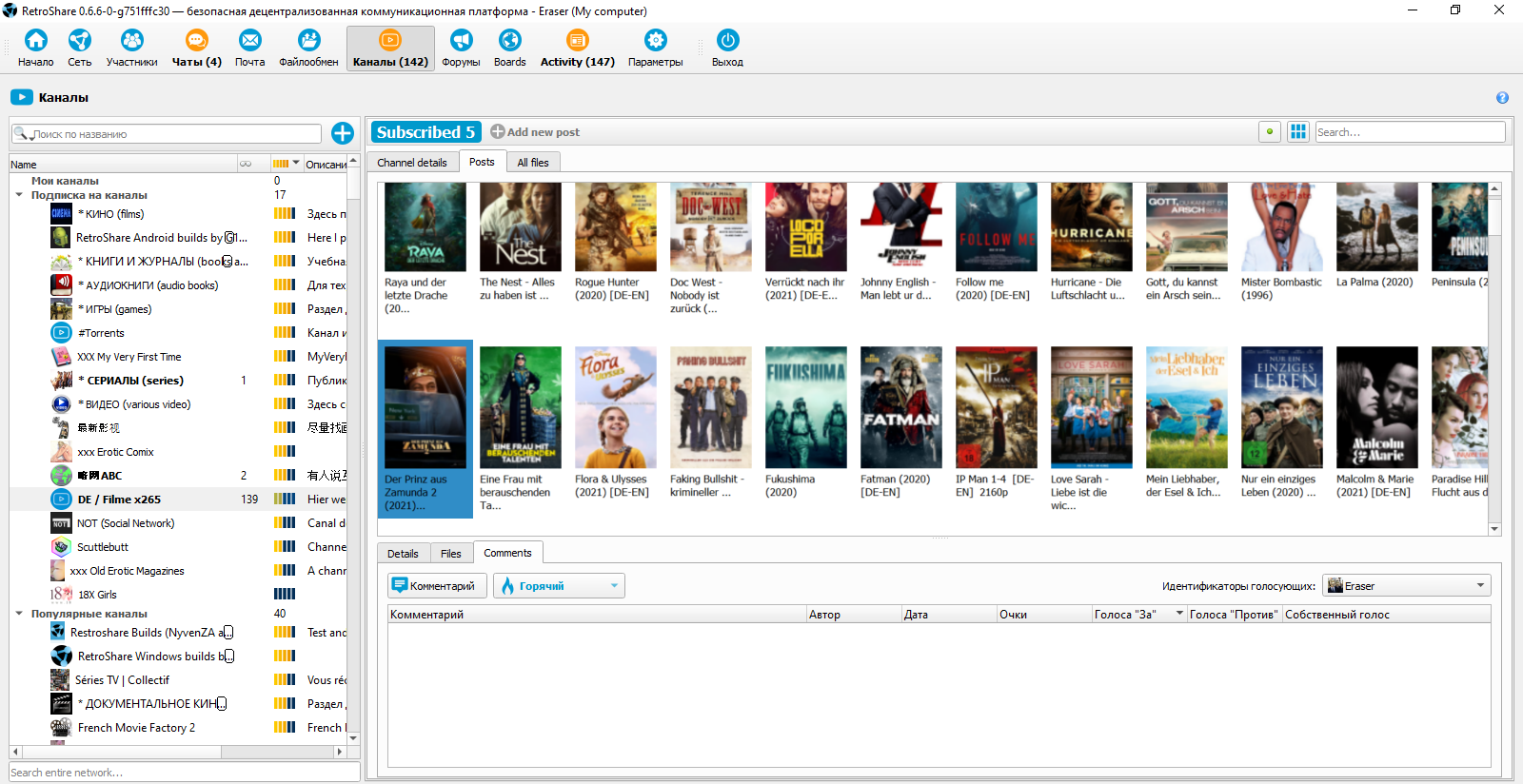Open the Boards section

pos(510,48)
